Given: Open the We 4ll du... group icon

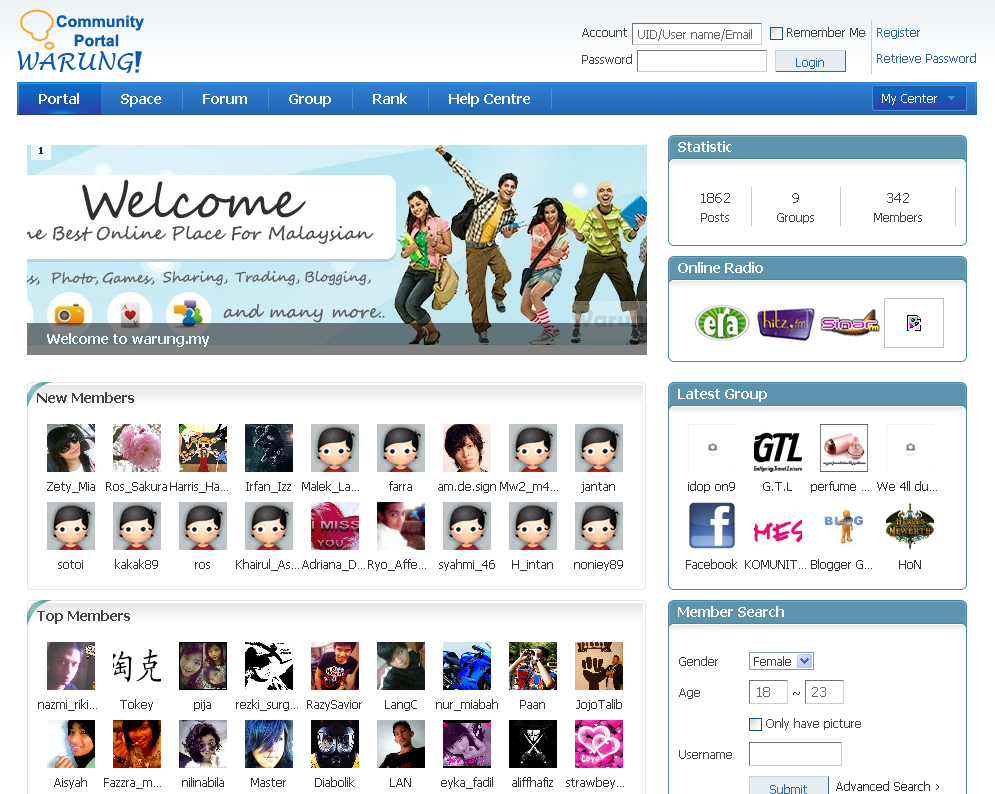Looking at the screenshot, I should point(909,448).
